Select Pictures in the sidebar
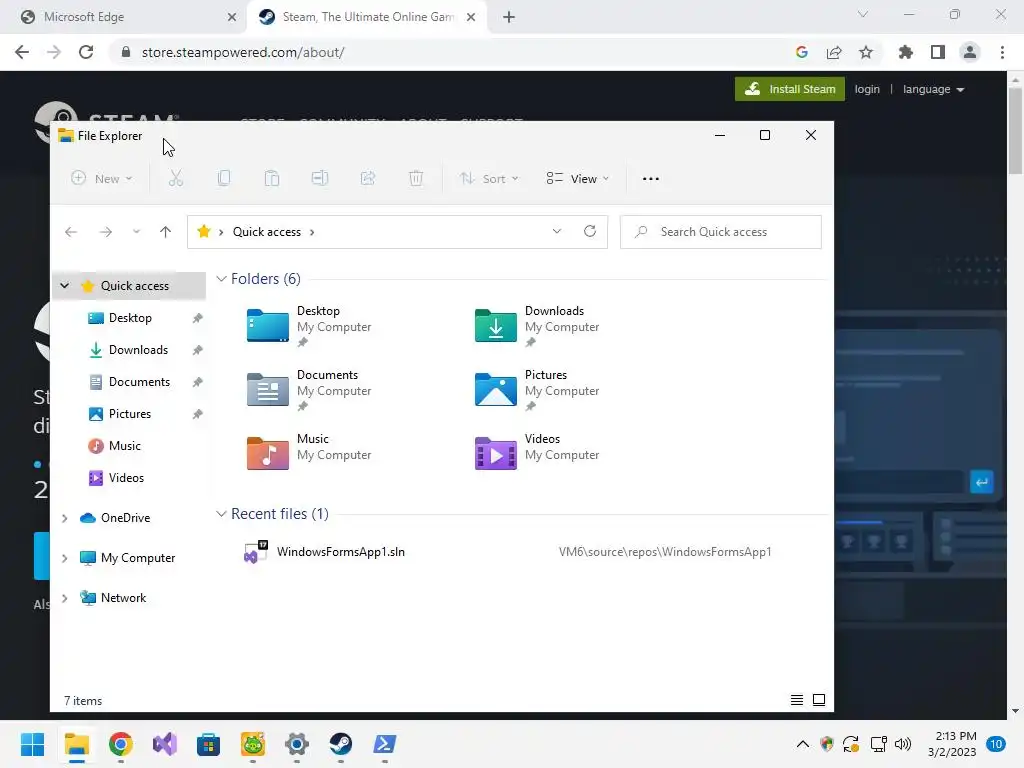Viewport: 1024px width, 768px height. pos(129,414)
